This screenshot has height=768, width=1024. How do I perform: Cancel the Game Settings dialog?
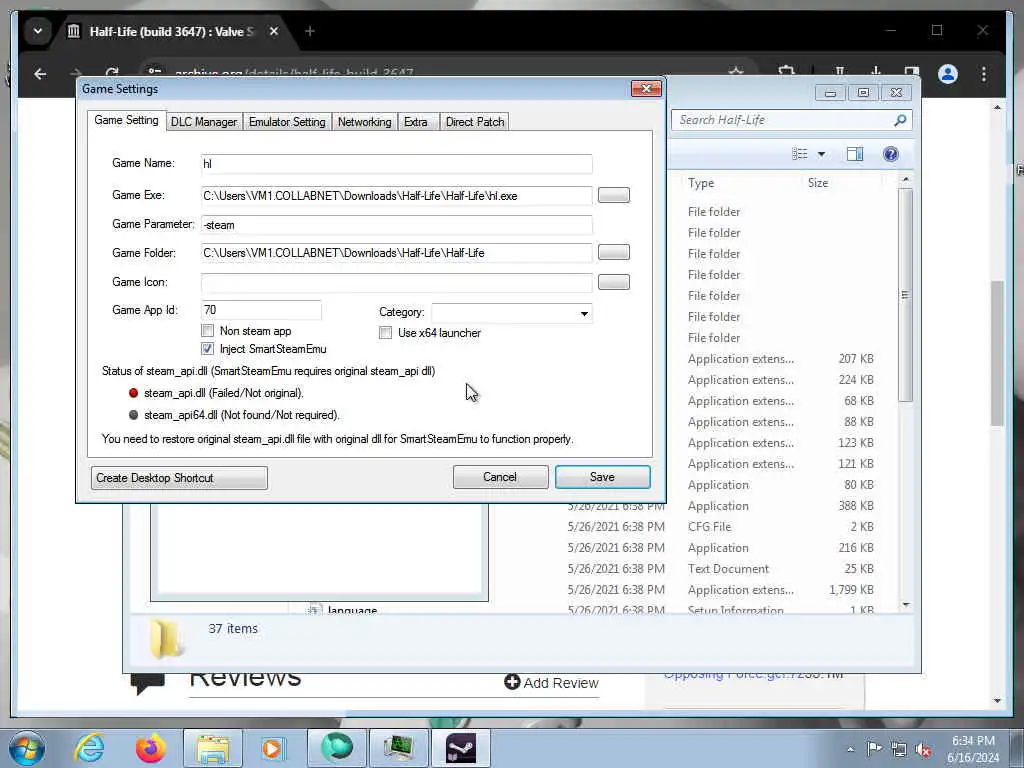coord(500,477)
